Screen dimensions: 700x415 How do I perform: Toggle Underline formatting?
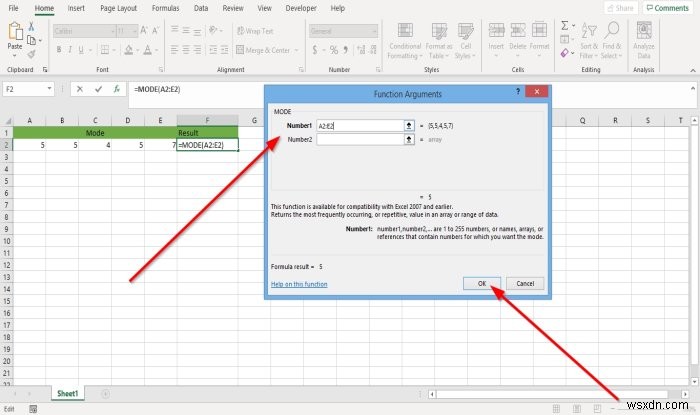(81, 50)
